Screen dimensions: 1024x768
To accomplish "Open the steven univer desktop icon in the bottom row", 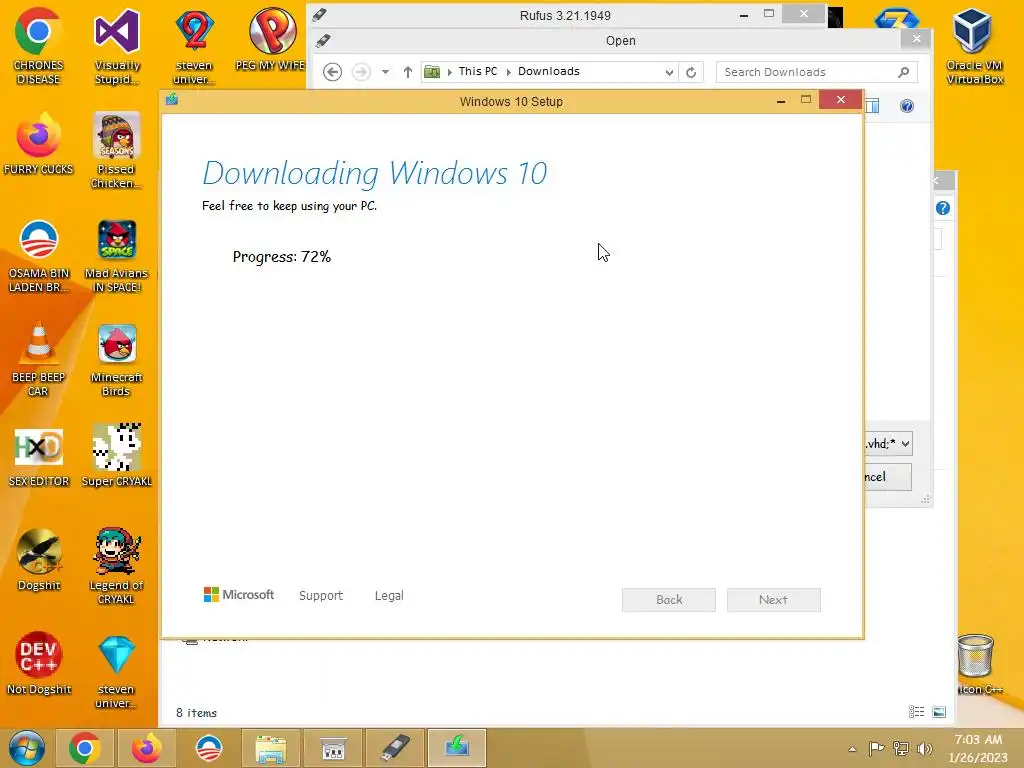I will click(117, 669).
